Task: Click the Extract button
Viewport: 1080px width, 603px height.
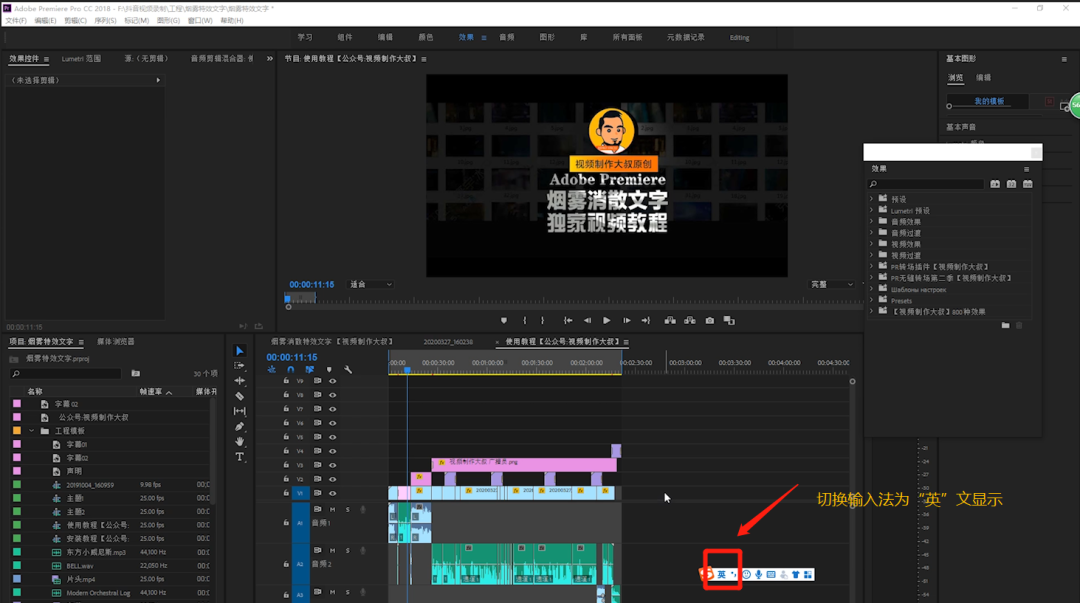Action: (689, 320)
